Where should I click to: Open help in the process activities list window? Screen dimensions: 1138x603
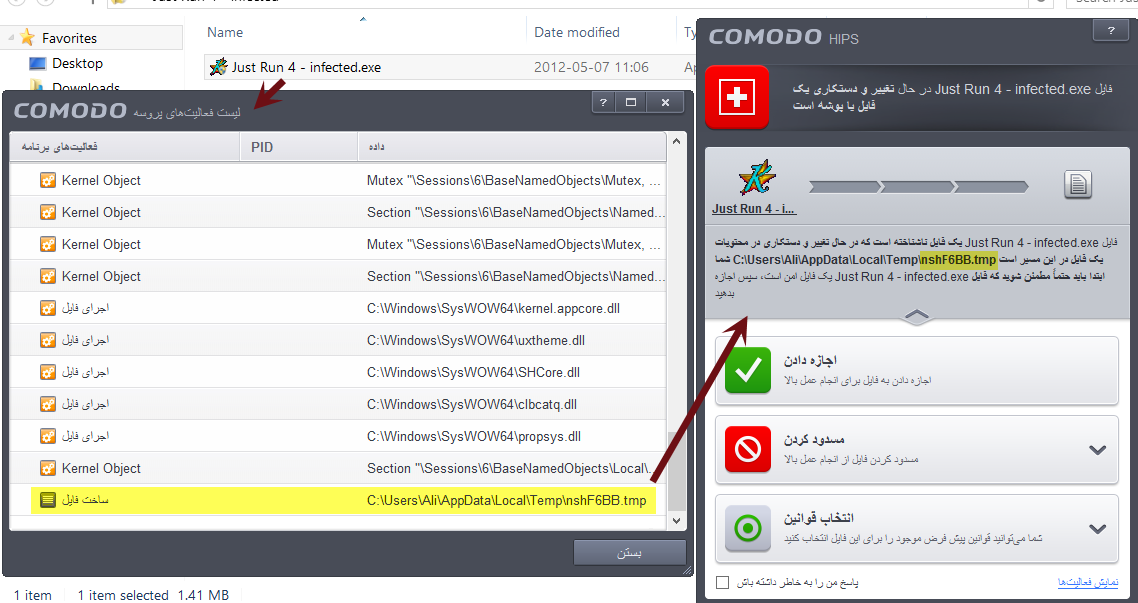point(603,102)
